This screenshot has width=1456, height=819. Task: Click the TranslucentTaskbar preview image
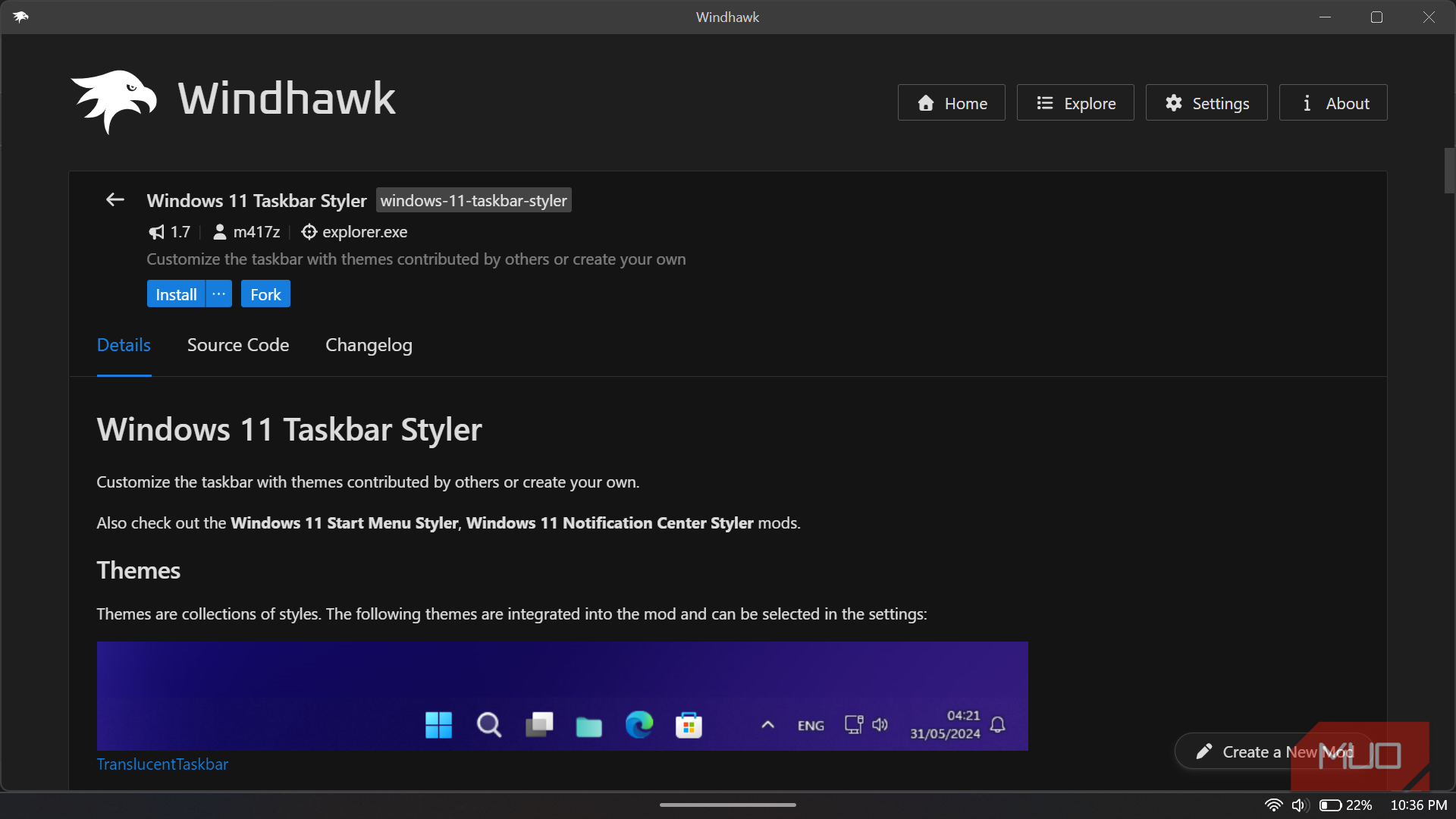click(x=562, y=696)
